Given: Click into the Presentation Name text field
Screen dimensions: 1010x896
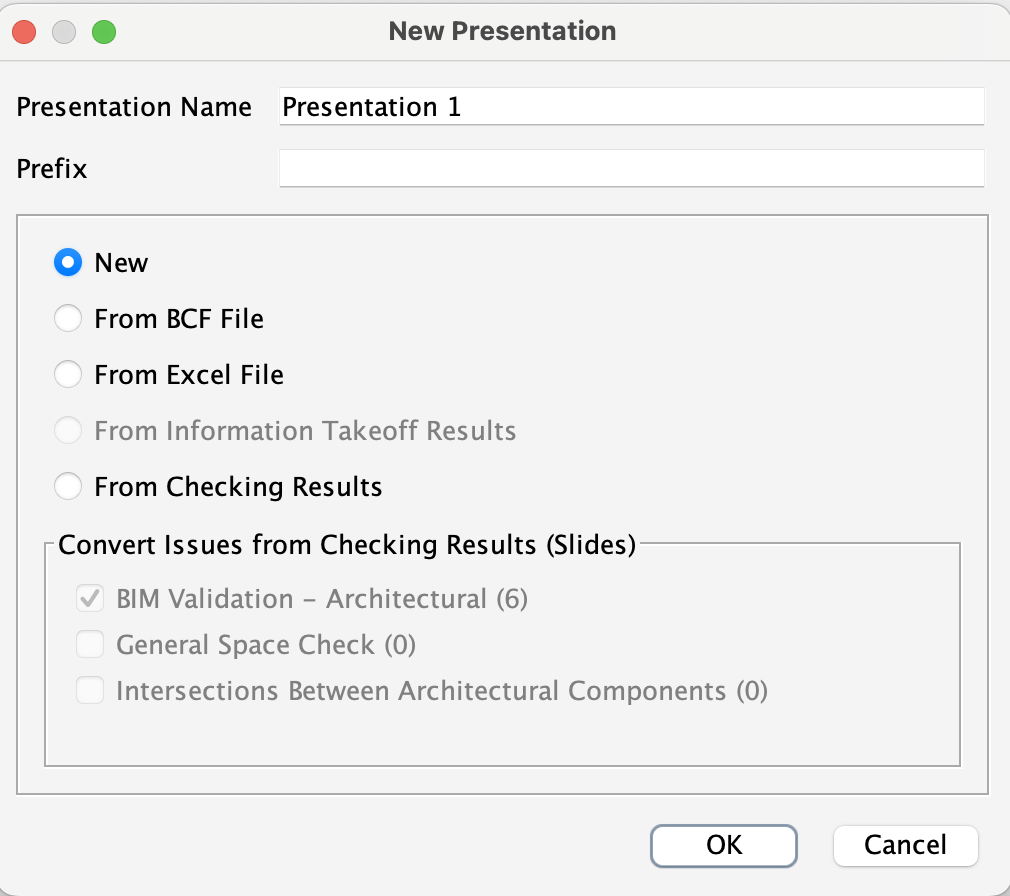Looking at the screenshot, I should coord(631,106).
